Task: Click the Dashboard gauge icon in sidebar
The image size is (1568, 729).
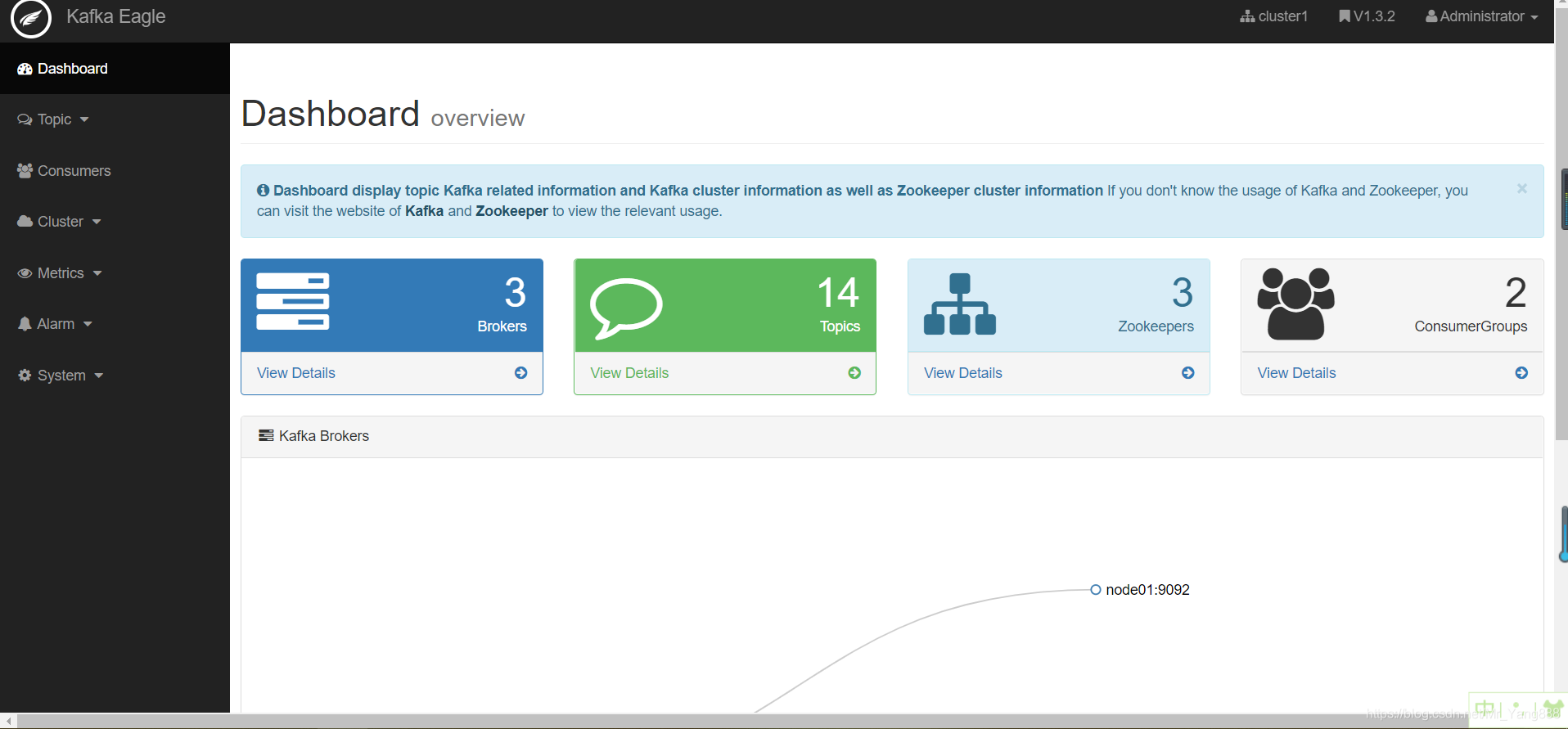Action: coord(25,69)
